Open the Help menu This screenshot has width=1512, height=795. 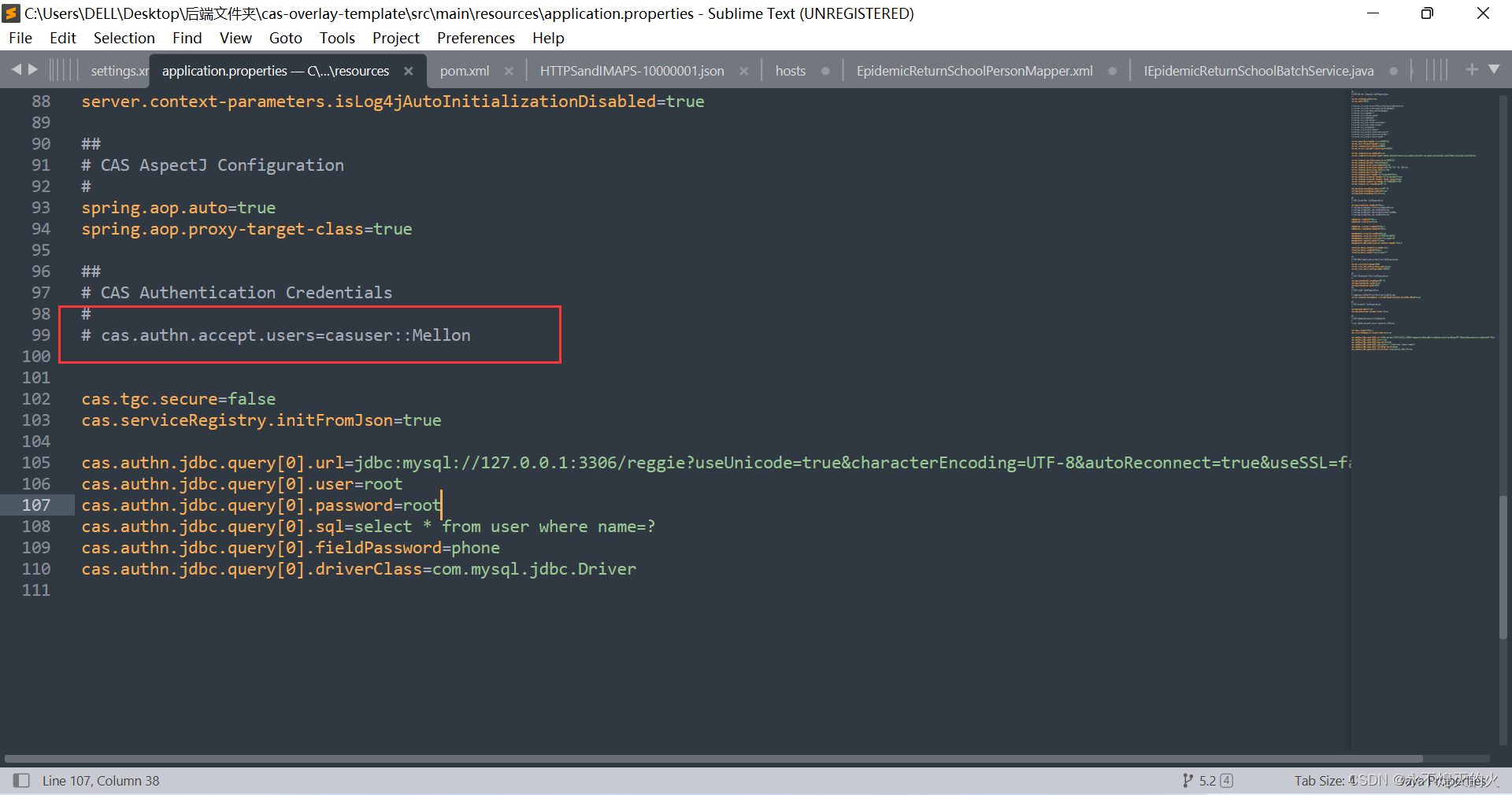[548, 38]
